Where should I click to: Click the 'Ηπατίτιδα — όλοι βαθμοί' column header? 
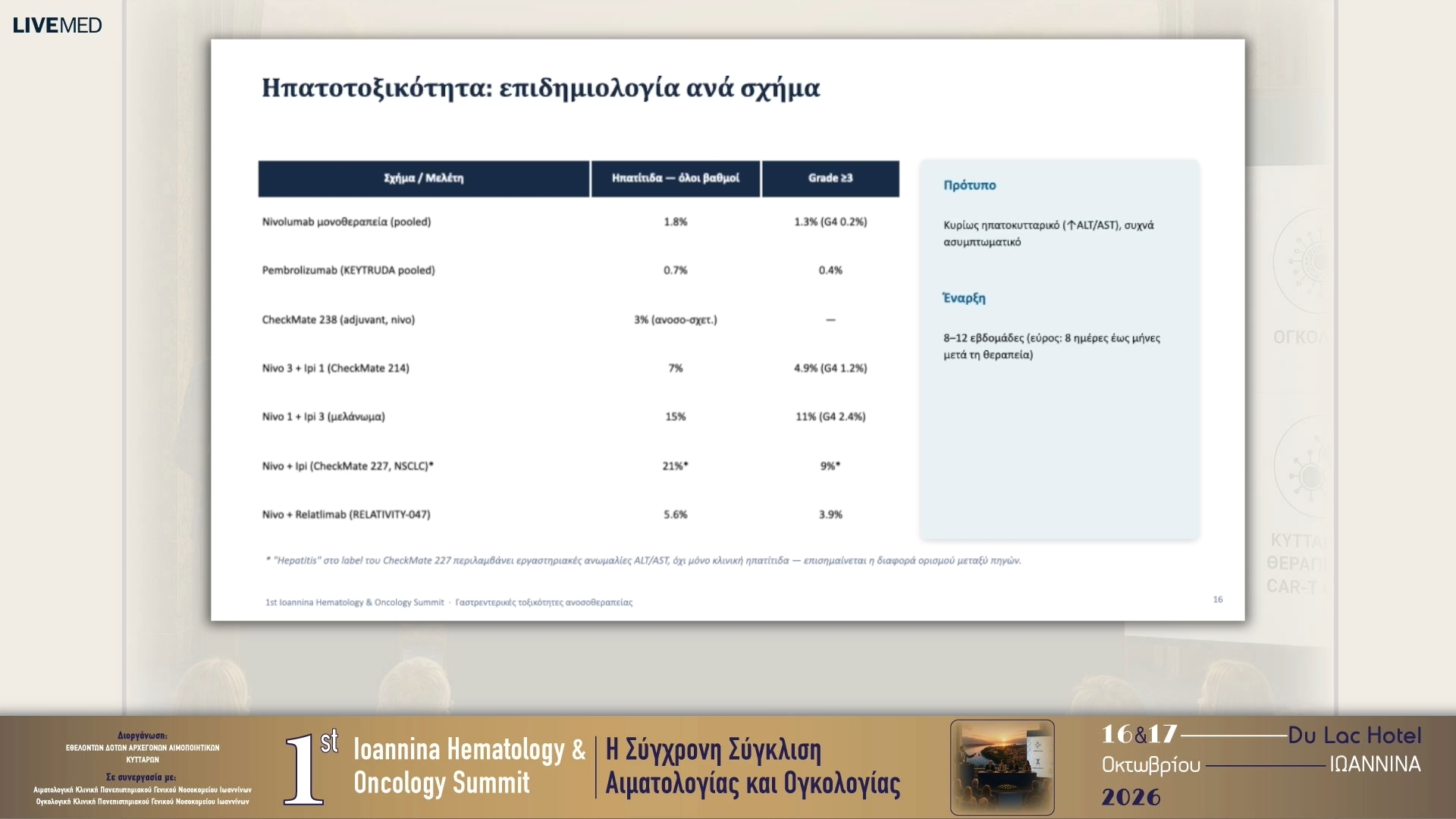pyautogui.click(x=675, y=178)
